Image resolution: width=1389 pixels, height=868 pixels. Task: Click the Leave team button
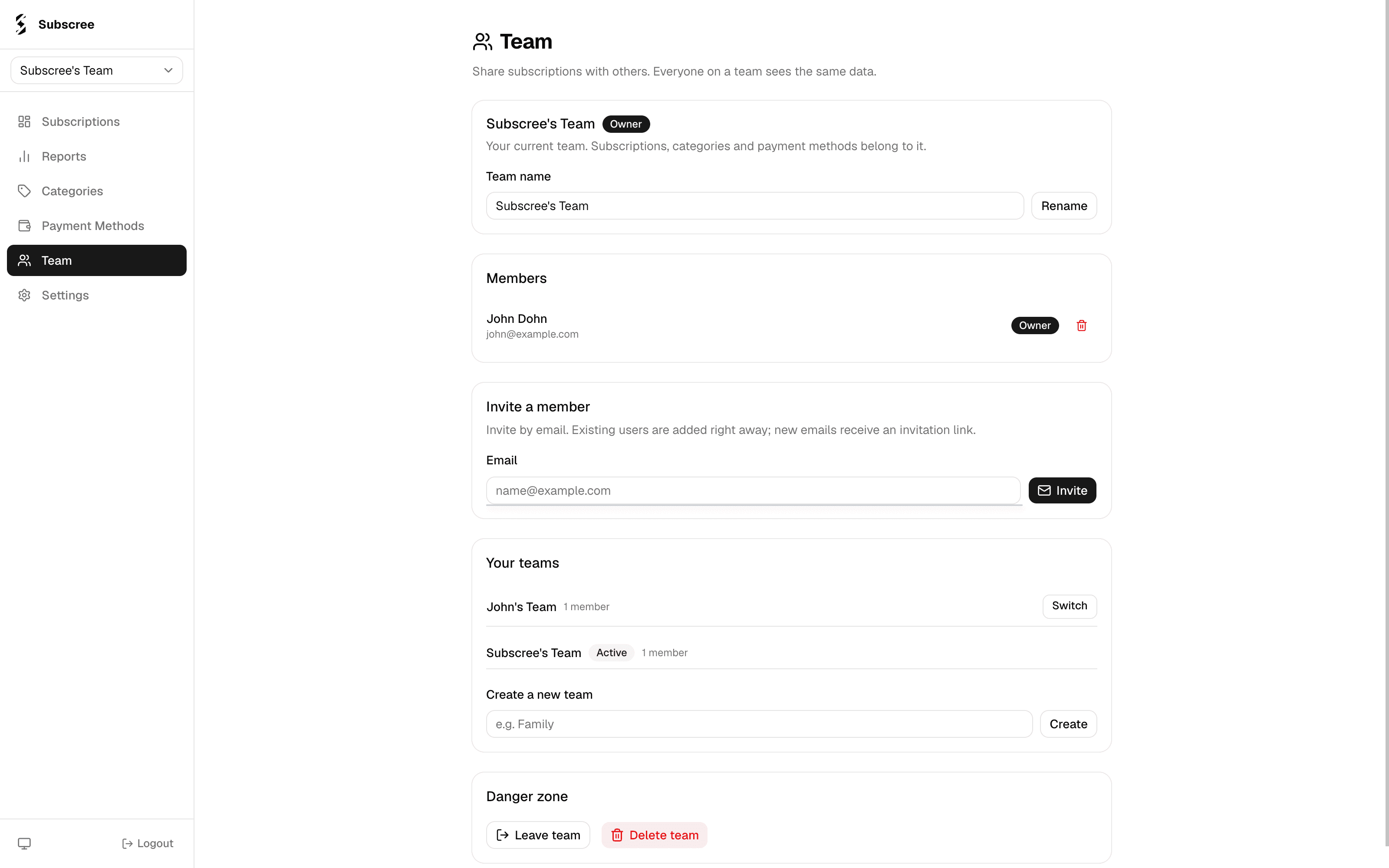tap(538, 835)
